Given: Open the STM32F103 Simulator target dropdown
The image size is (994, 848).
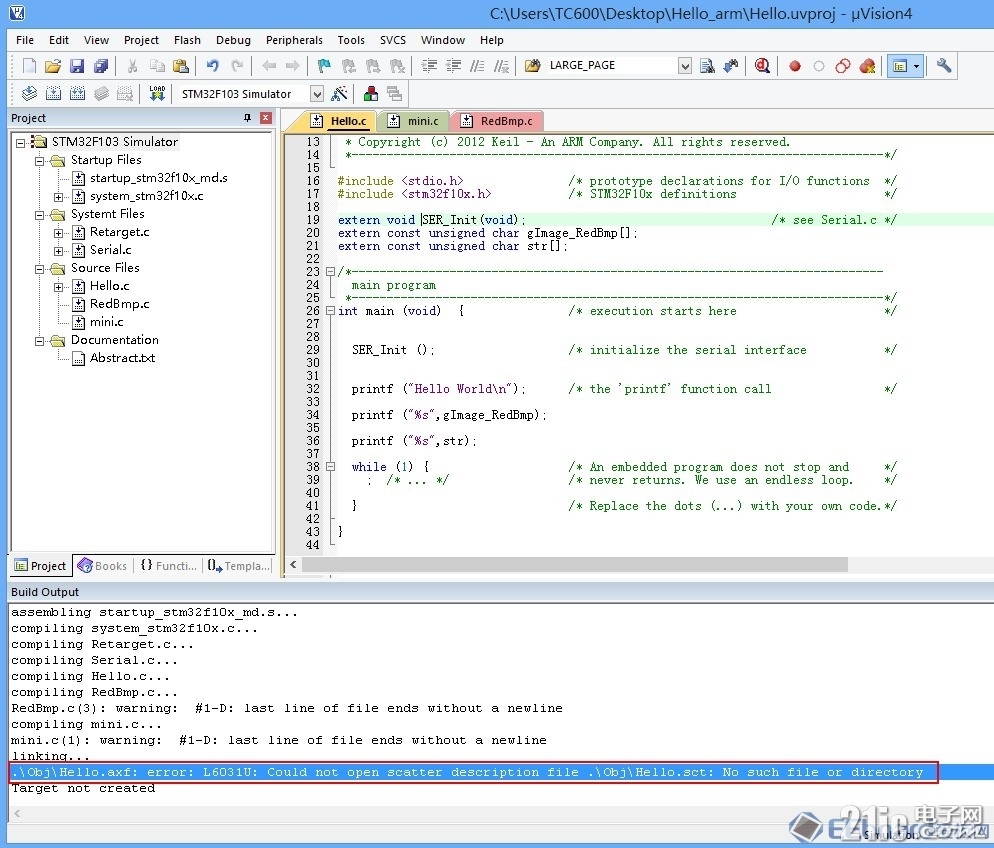Looking at the screenshot, I should tap(317, 94).
